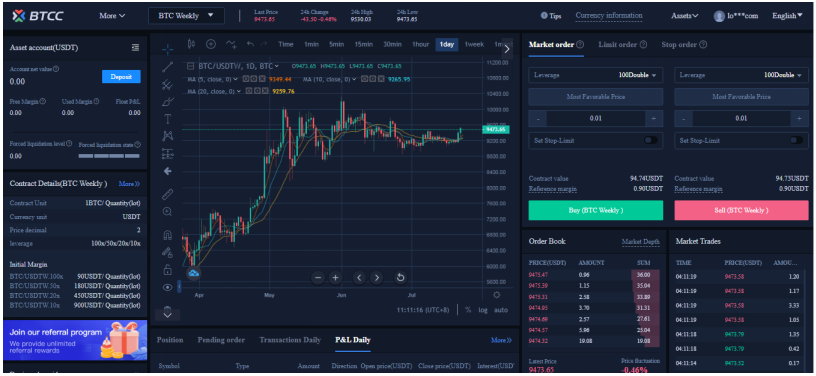
Task: Select the brush drawing tool
Action: coord(168,101)
